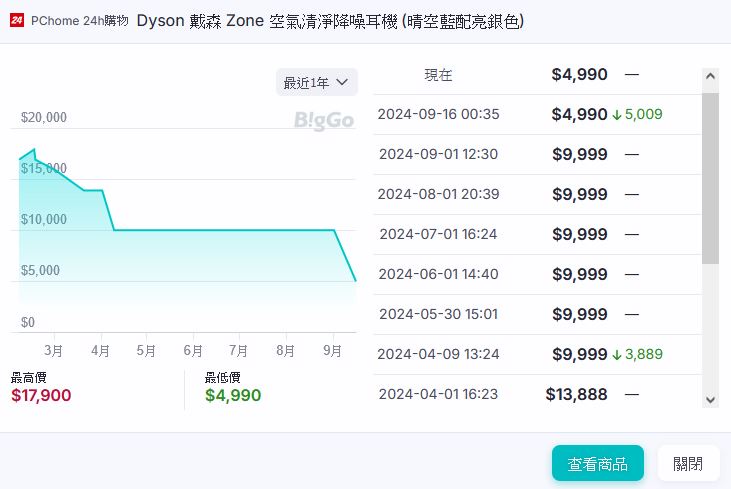The width and height of the screenshot is (731, 489).
Task: Click the scrollbar up arrow in price list
Action: click(710, 76)
